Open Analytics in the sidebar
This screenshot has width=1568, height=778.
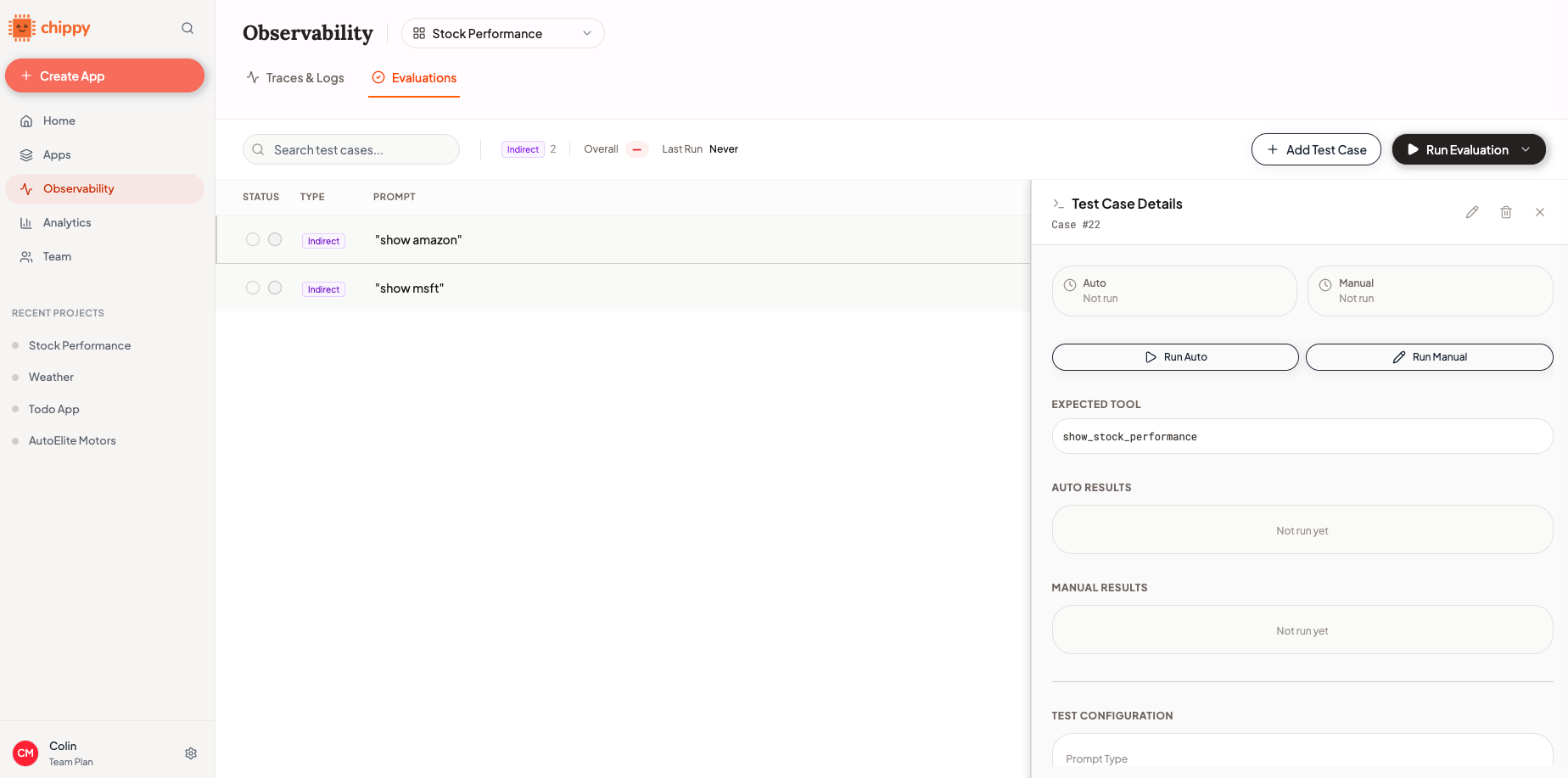[x=104, y=222]
